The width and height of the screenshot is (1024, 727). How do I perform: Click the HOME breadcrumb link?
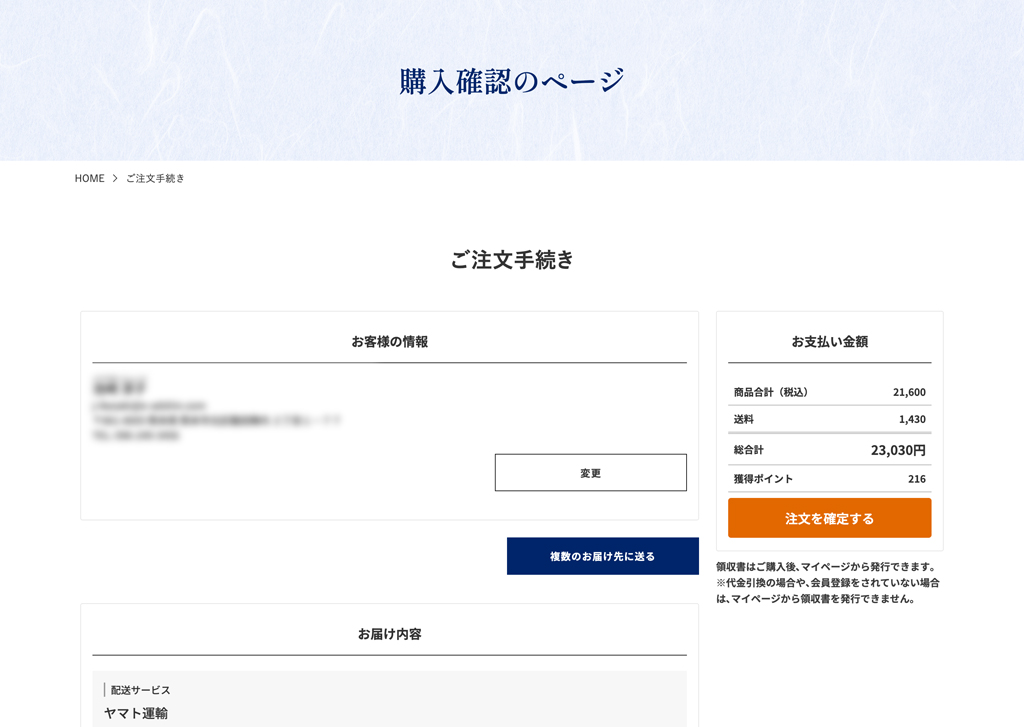tap(89, 178)
